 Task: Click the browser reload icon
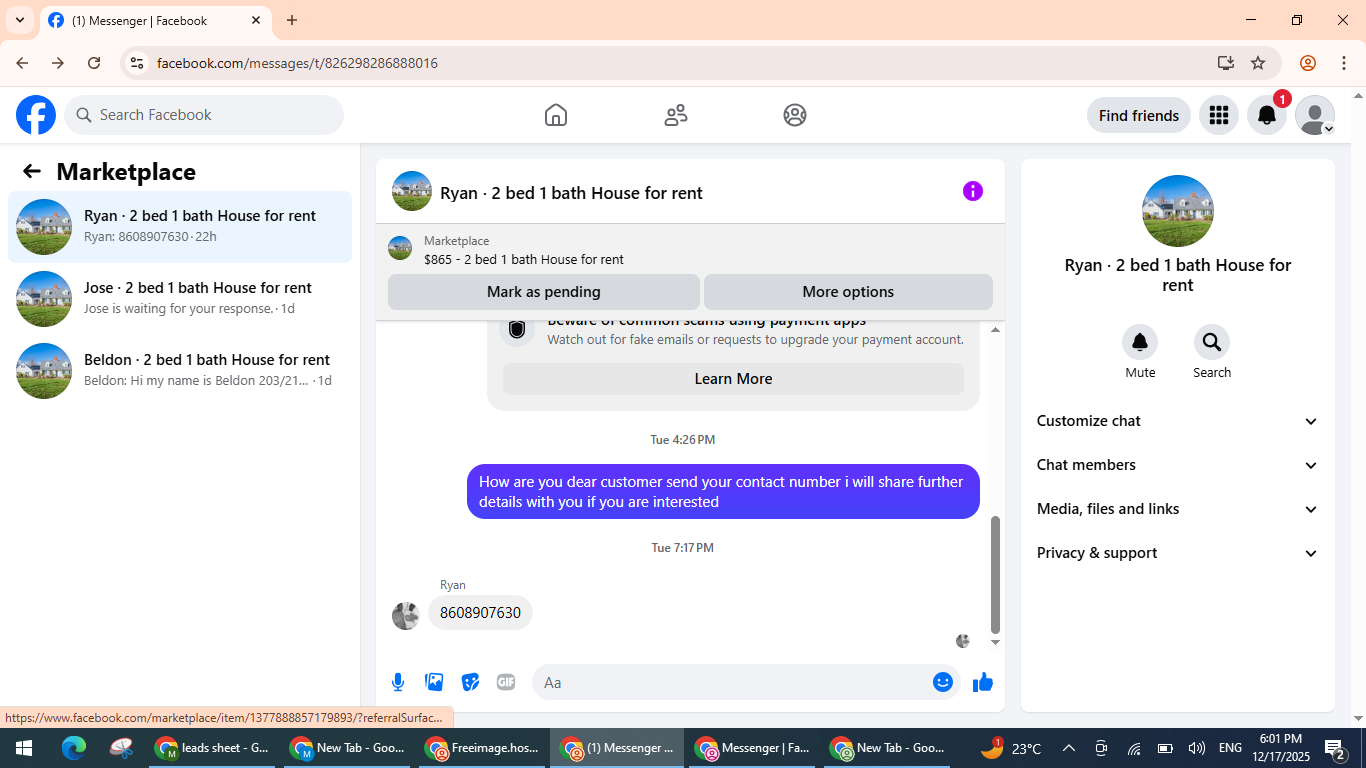click(x=94, y=63)
